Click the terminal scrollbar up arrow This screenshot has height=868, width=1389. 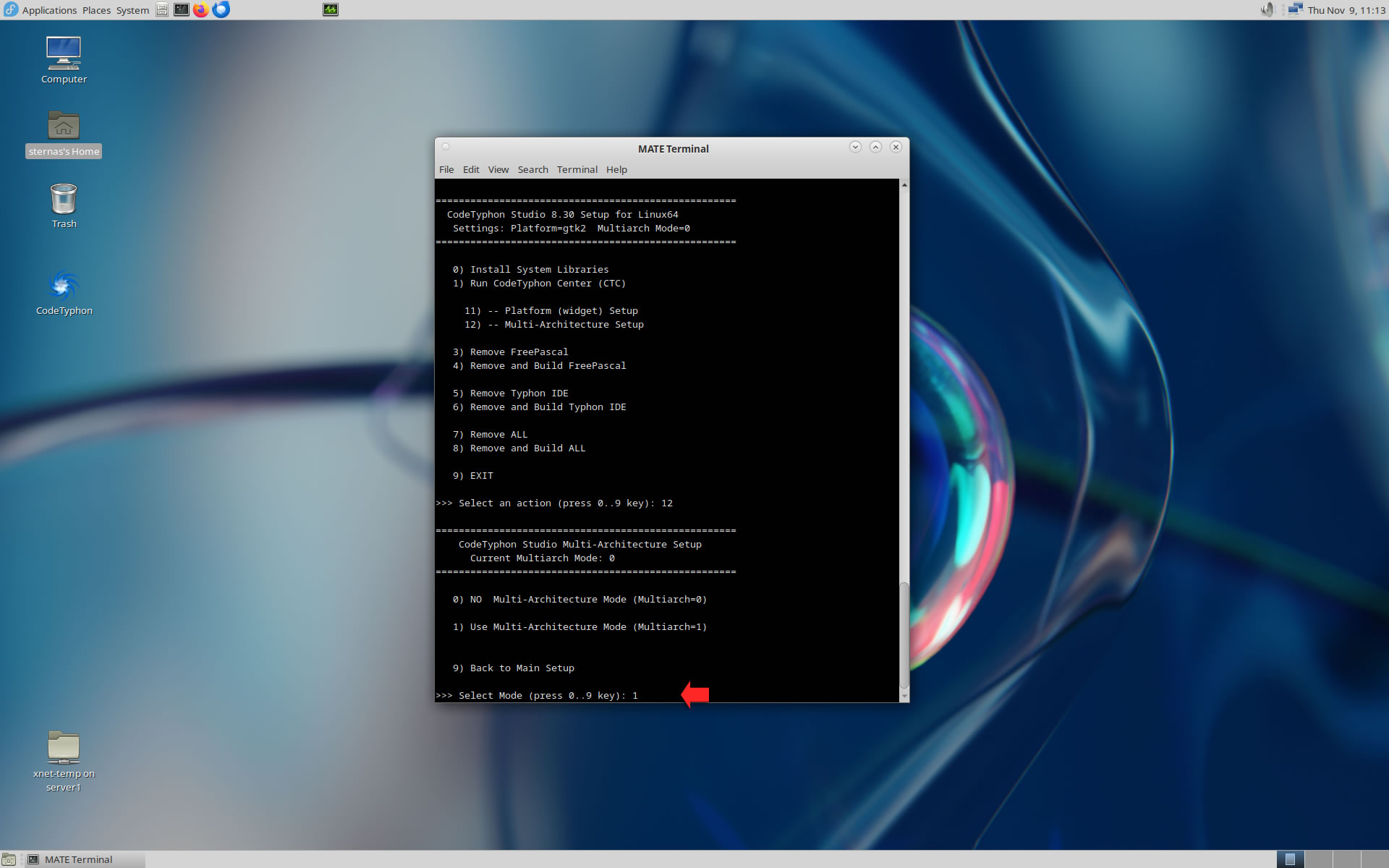coord(904,185)
